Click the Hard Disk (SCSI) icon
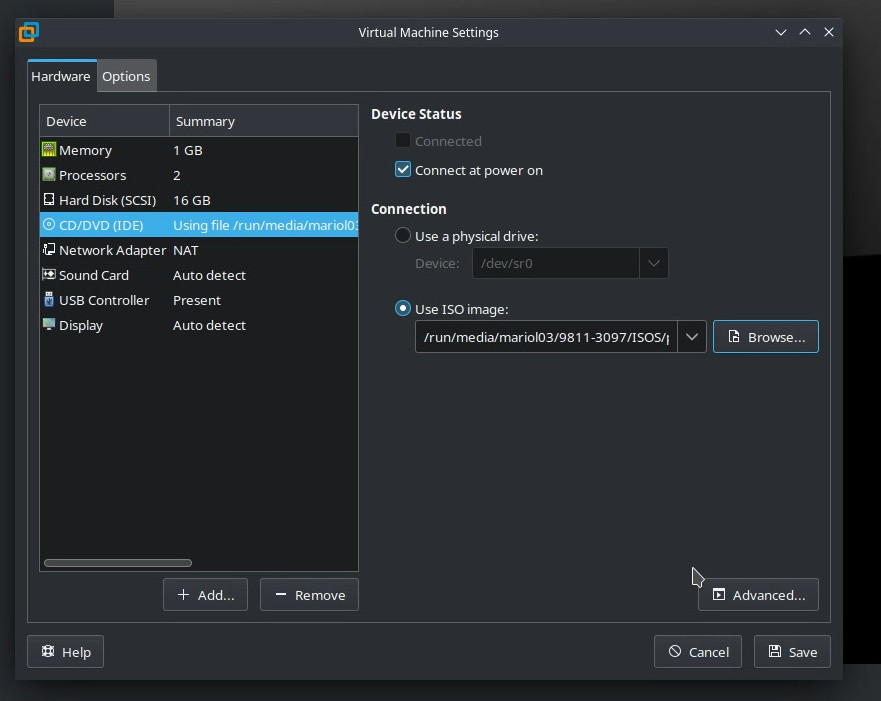Image resolution: width=881 pixels, height=701 pixels. click(49, 200)
